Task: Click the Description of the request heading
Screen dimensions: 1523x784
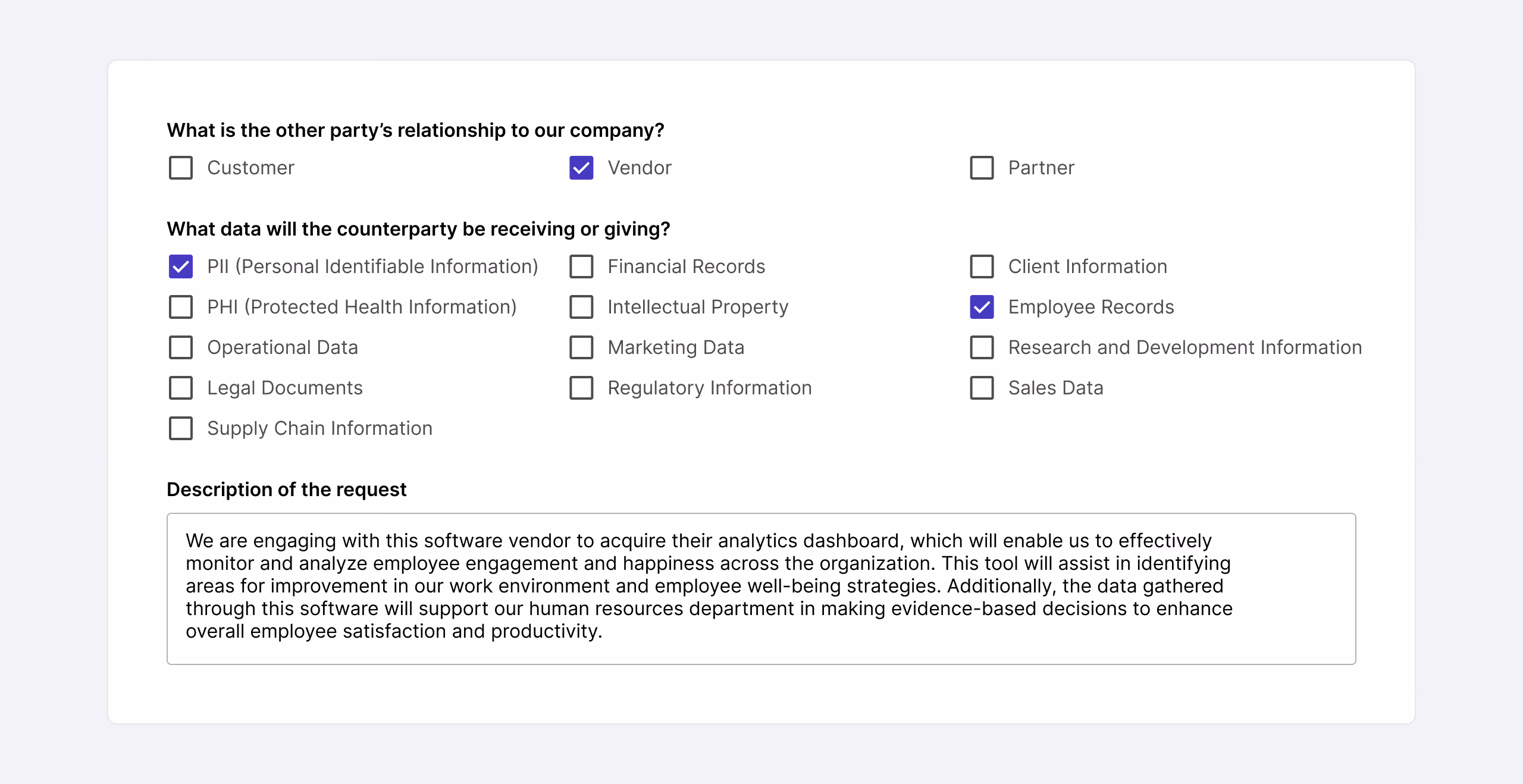Action: coord(286,489)
